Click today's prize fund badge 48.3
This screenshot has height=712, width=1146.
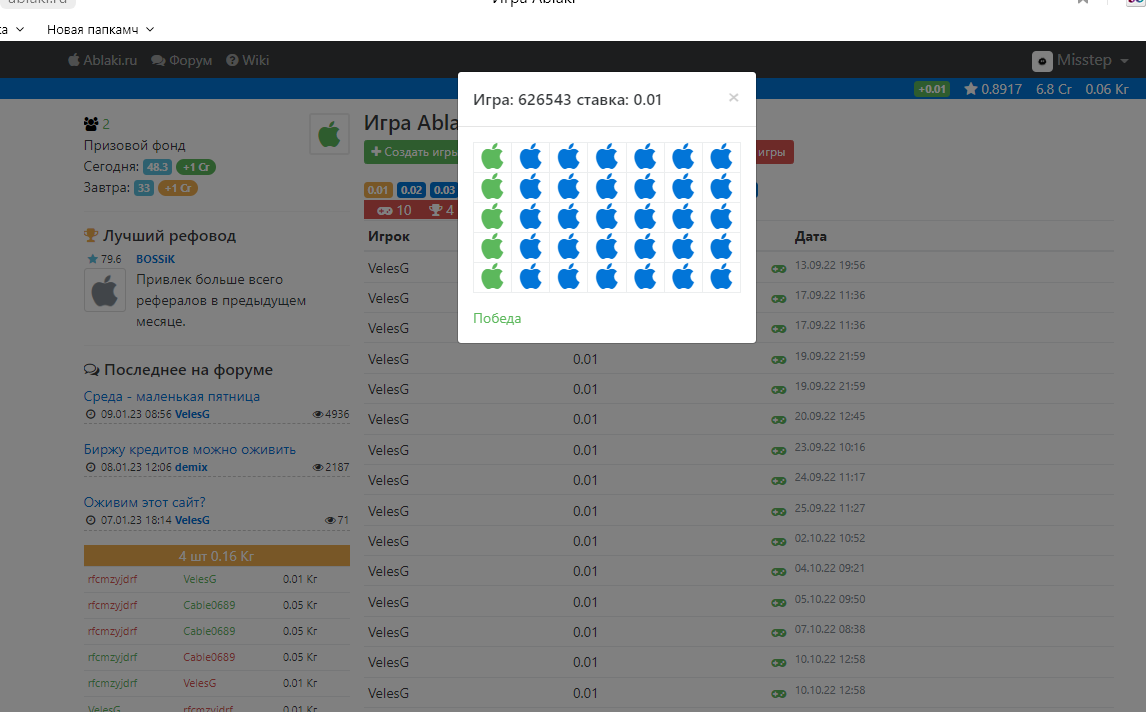[x=157, y=167]
